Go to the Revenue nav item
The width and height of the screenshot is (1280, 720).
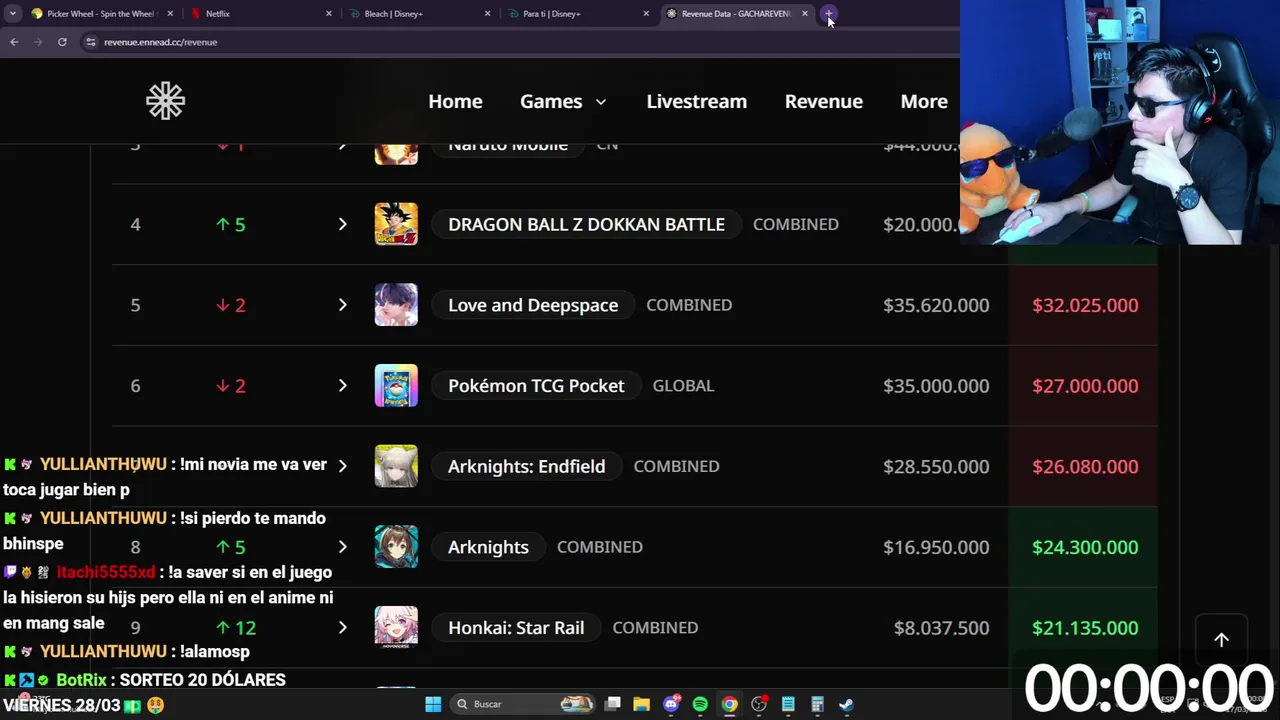[823, 101]
